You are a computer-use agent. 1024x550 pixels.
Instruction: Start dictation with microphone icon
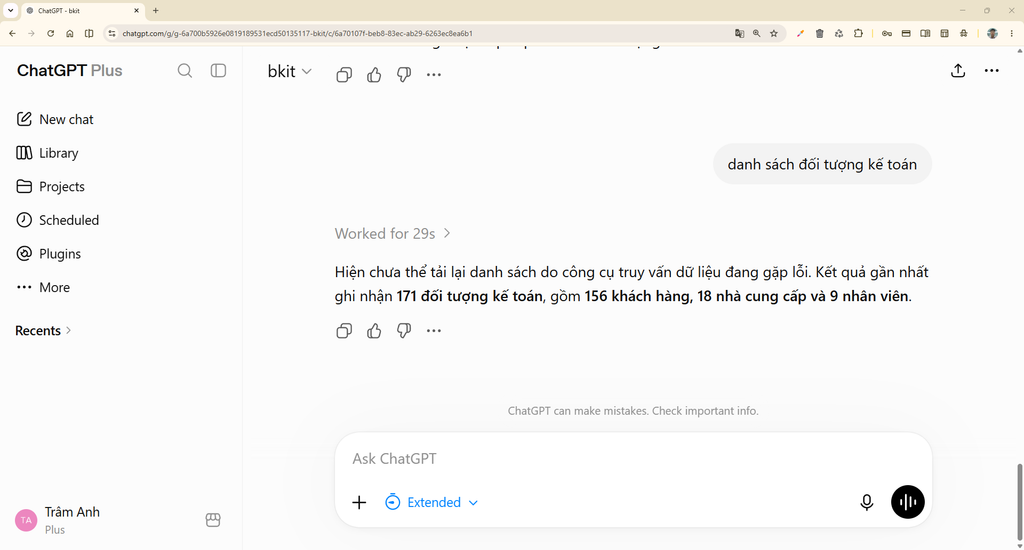tap(867, 502)
